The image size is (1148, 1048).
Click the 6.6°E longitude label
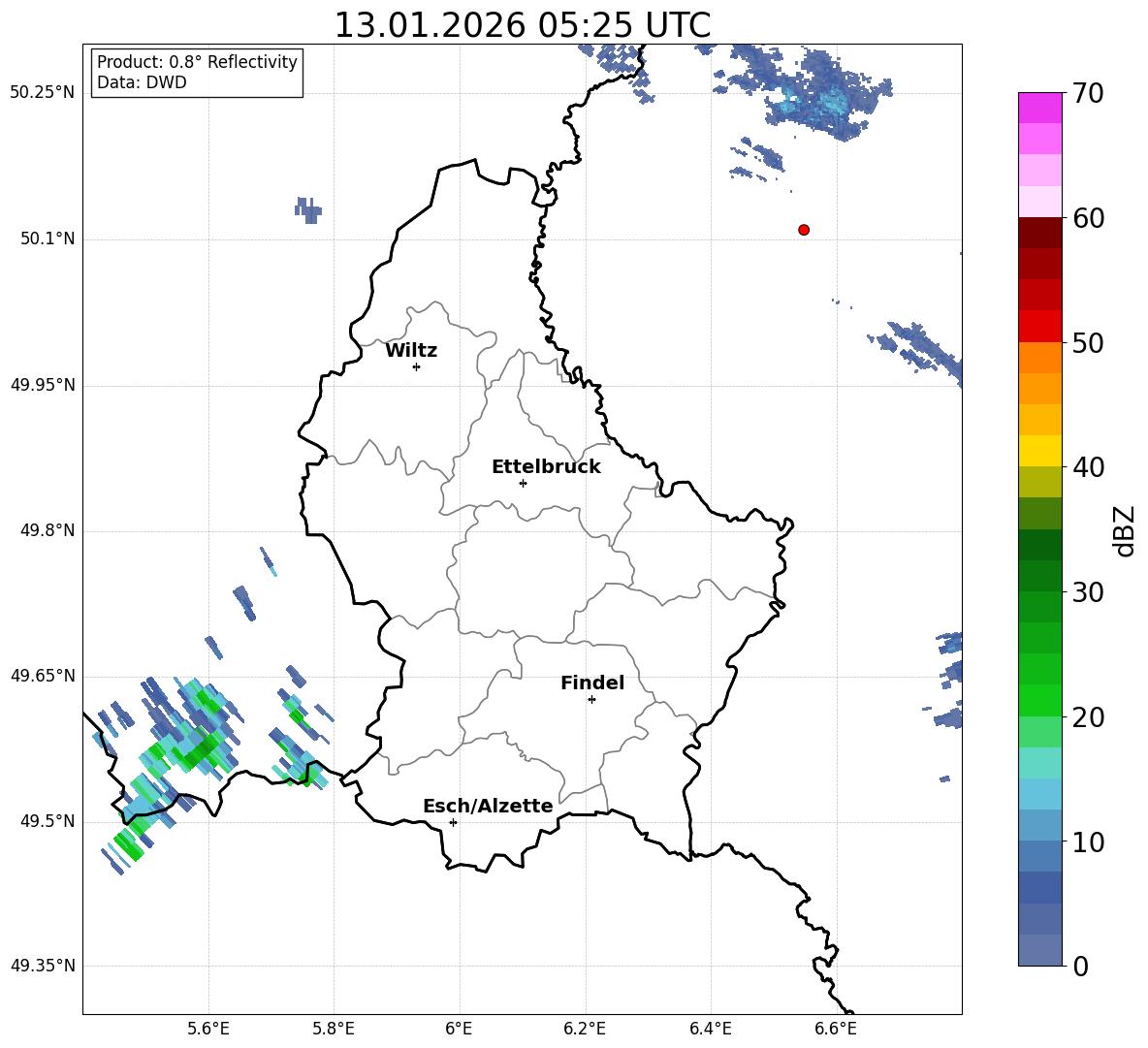coord(836,1029)
